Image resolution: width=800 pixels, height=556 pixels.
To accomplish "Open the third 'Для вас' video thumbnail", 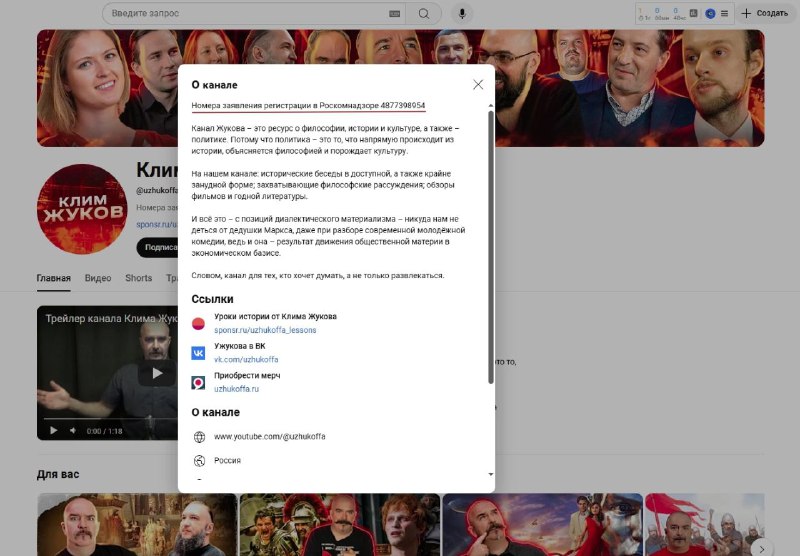I will [x=542, y=524].
